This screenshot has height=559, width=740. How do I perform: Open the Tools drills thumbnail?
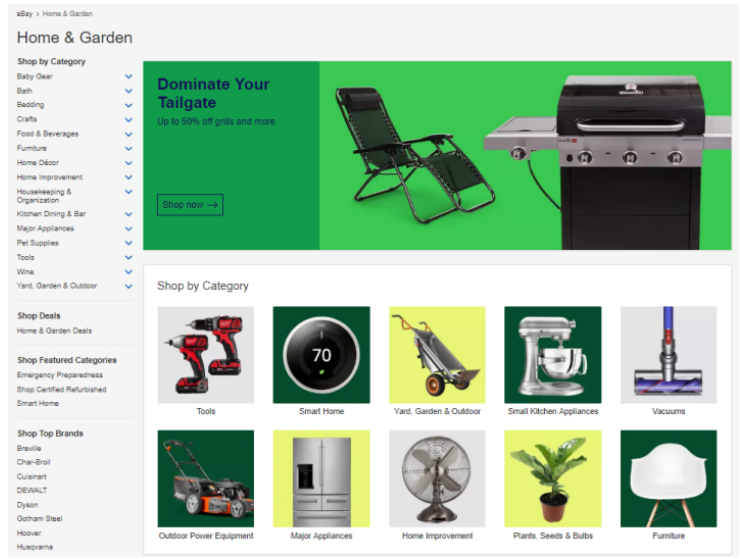tap(206, 355)
